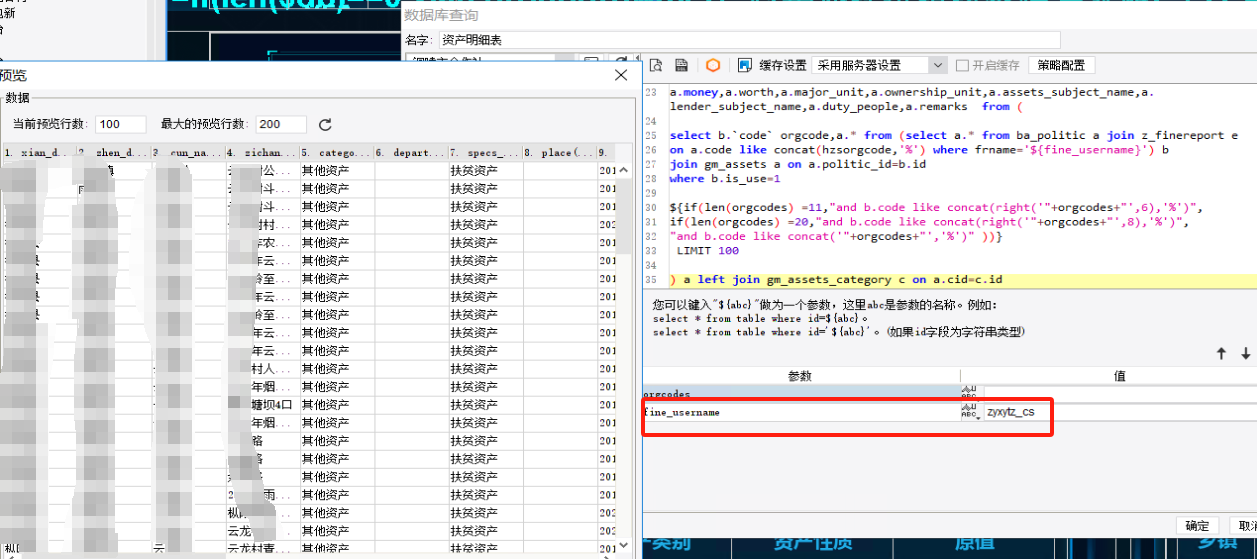Click scroll-up arrow of preview table scrollbar

(625, 169)
